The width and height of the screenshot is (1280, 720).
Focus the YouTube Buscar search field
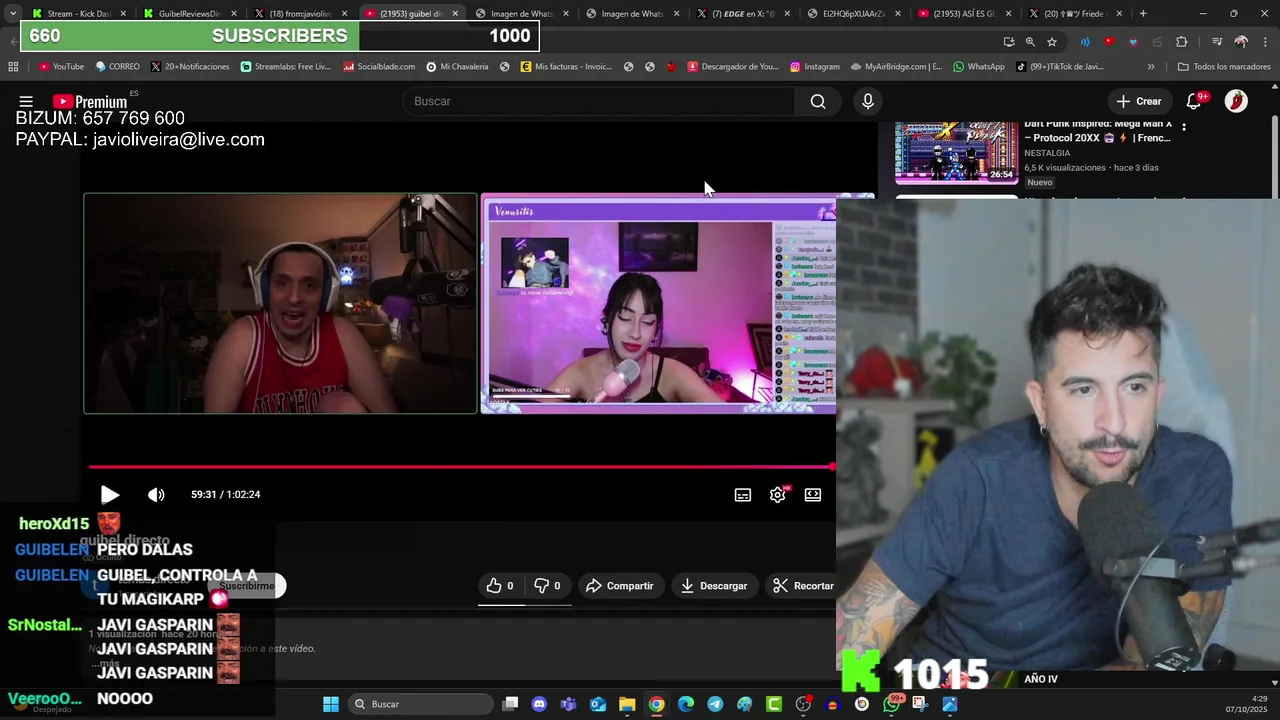tap(598, 101)
